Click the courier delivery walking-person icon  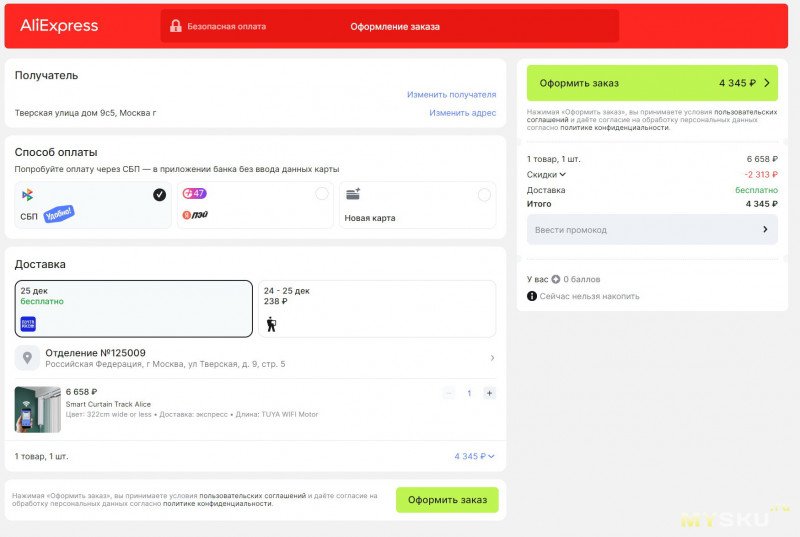pyautogui.click(x=271, y=324)
